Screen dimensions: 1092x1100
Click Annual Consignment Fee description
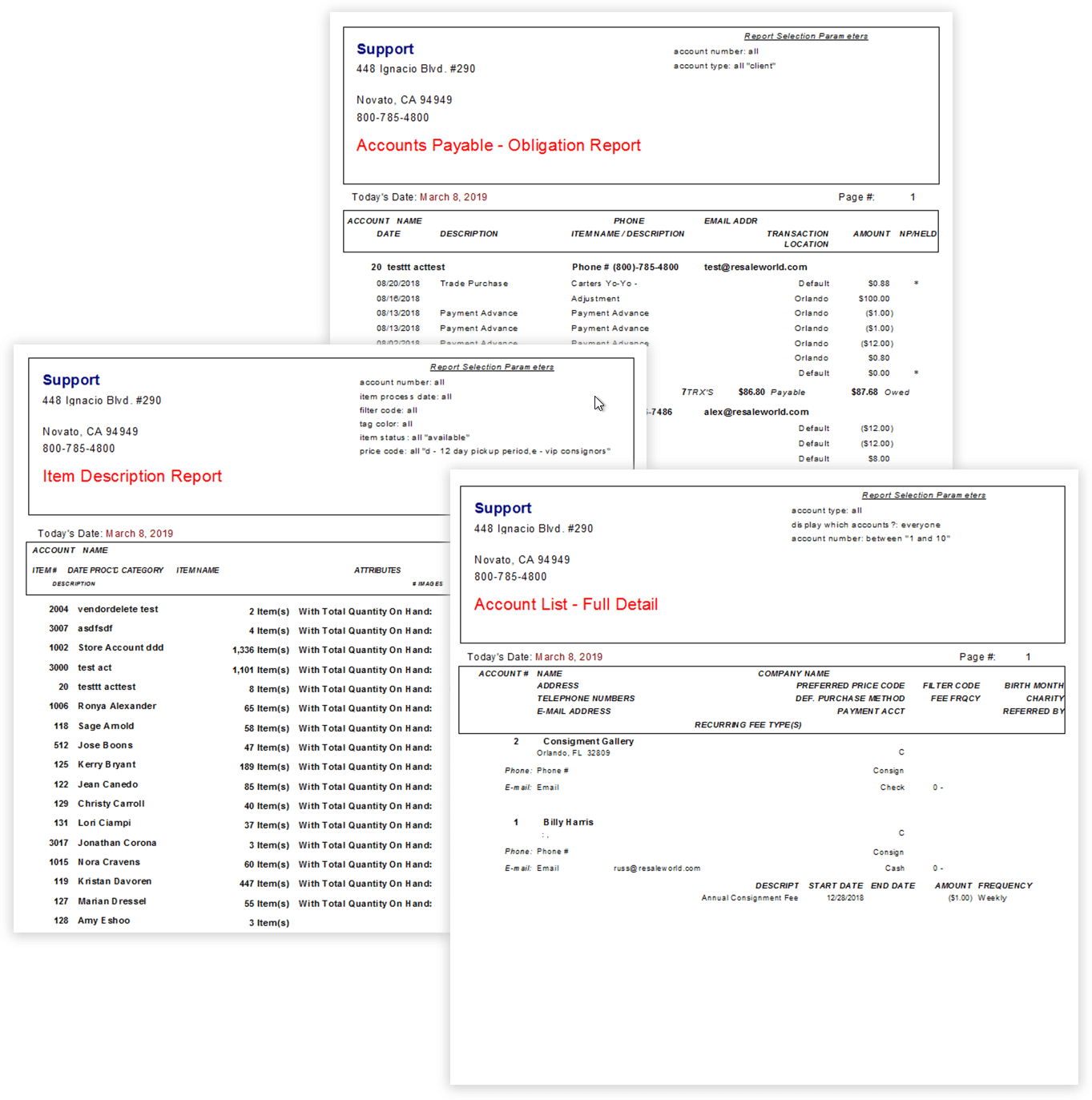click(x=750, y=898)
